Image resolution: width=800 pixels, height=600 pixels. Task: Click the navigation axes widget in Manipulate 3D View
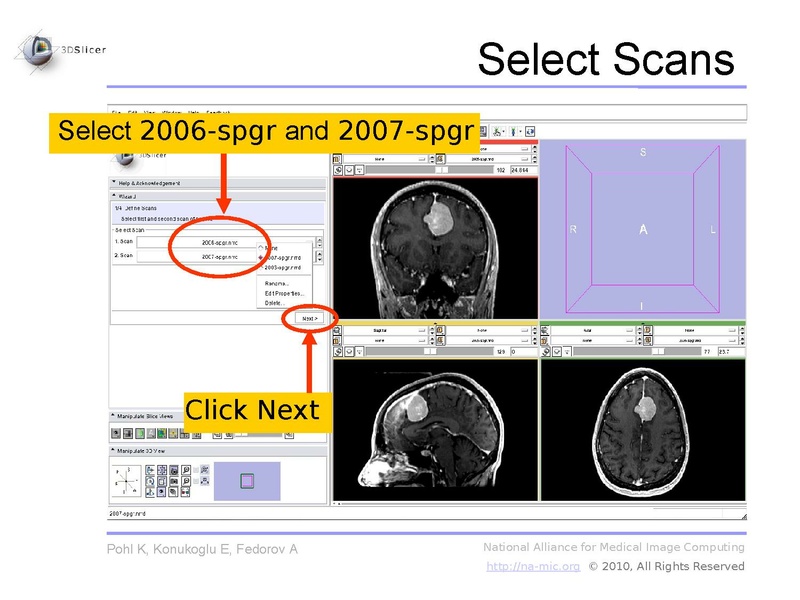126,480
